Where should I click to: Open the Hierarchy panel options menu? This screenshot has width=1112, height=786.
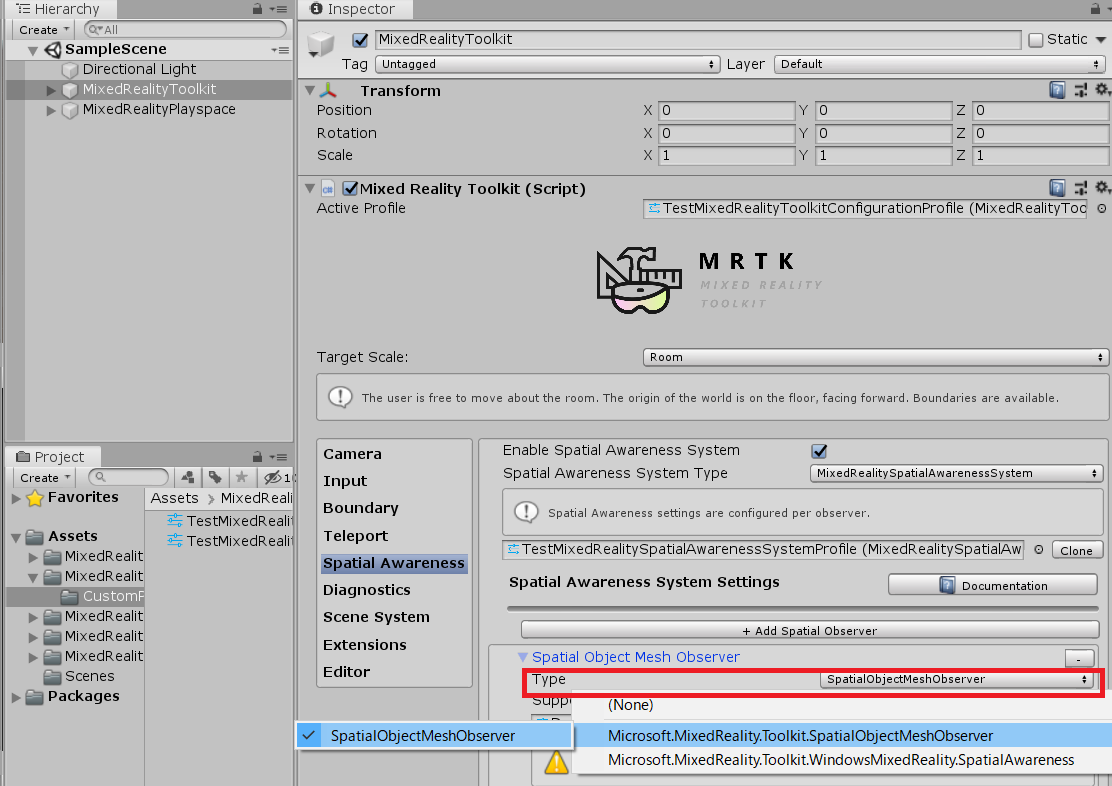(280, 9)
